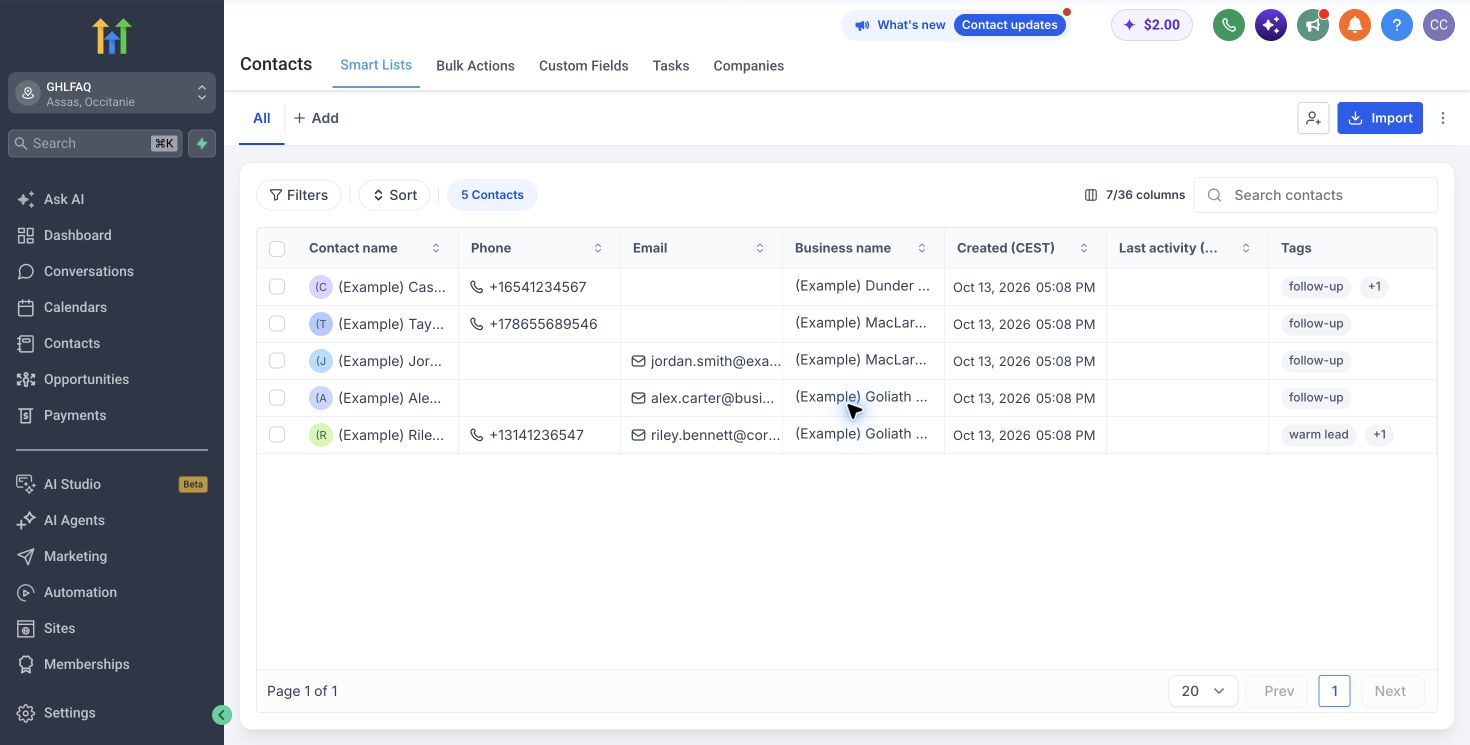Viewport: 1470px width, 745px height.
Task: Navigate to Payments in the sidebar
Action: click(x=75, y=415)
